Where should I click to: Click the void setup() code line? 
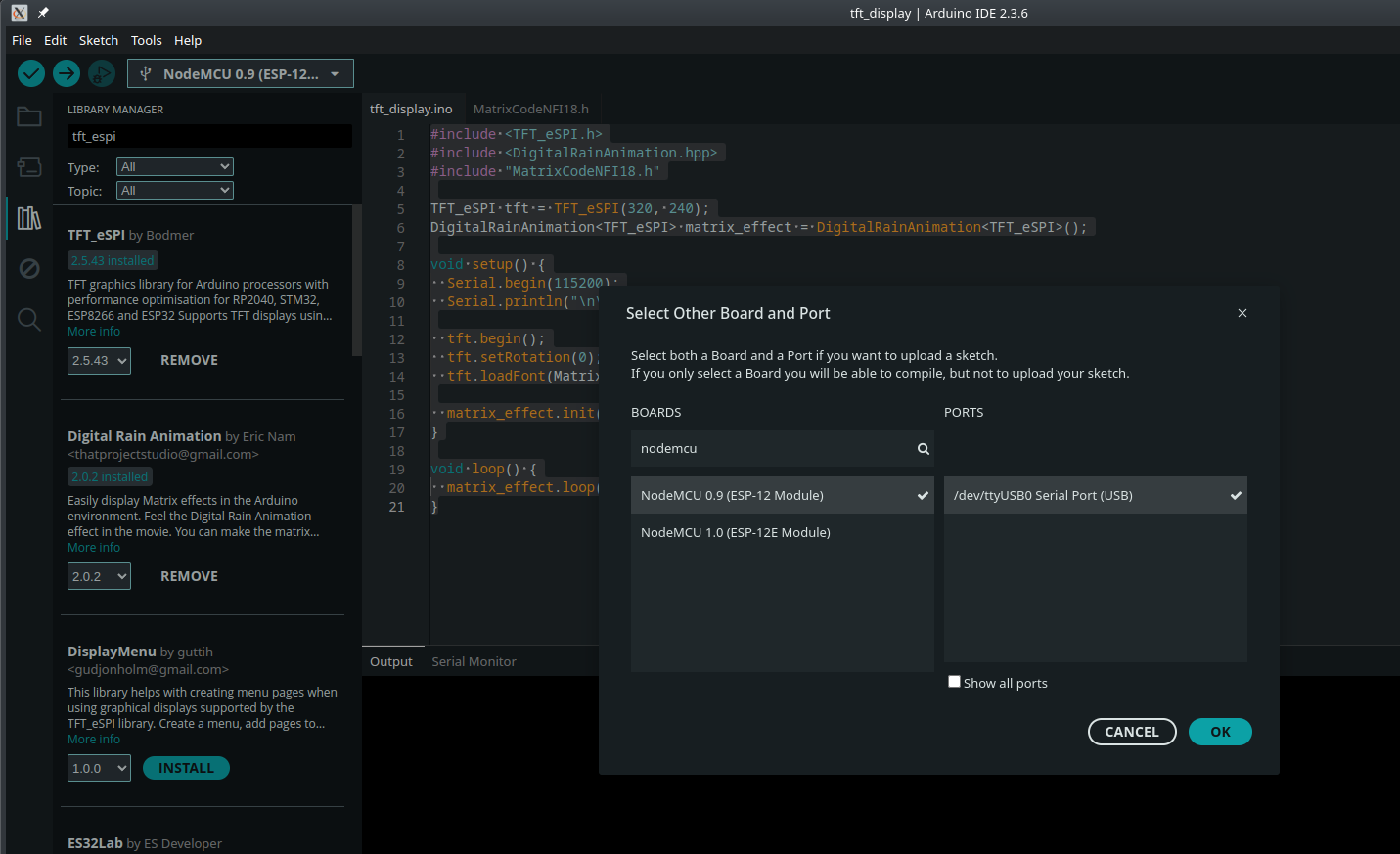[487, 264]
